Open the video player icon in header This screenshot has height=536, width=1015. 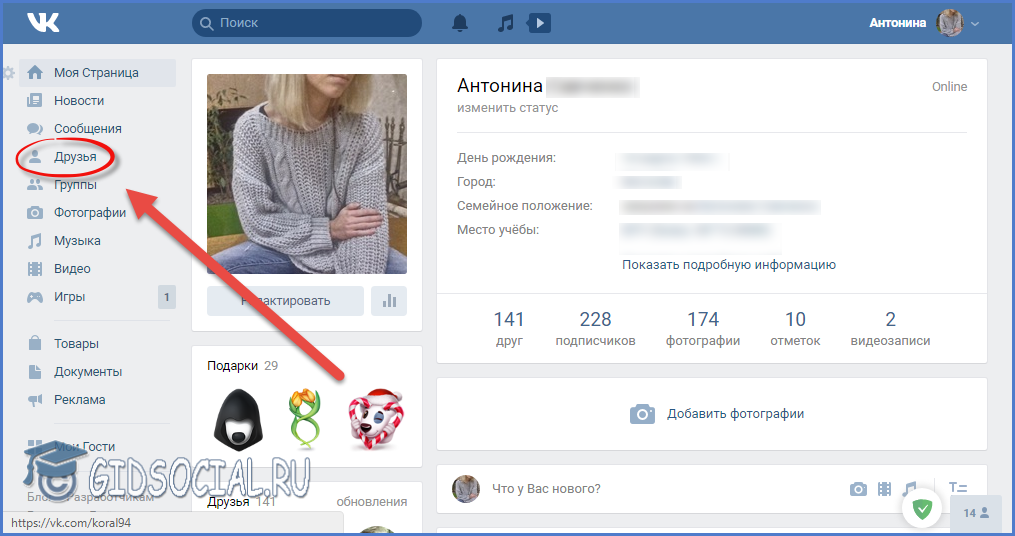[539, 23]
